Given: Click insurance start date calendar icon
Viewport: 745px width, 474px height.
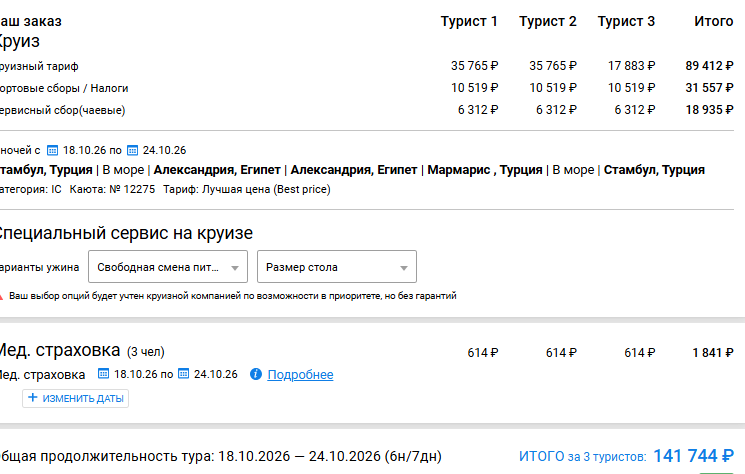Looking at the screenshot, I should coord(103,374).
